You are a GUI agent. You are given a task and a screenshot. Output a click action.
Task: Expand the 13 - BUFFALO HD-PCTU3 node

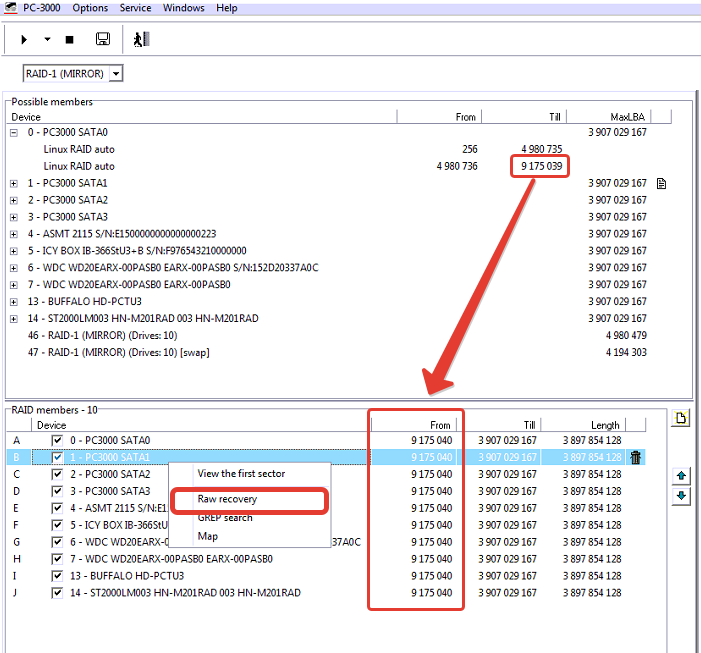(x=14, y=302)
